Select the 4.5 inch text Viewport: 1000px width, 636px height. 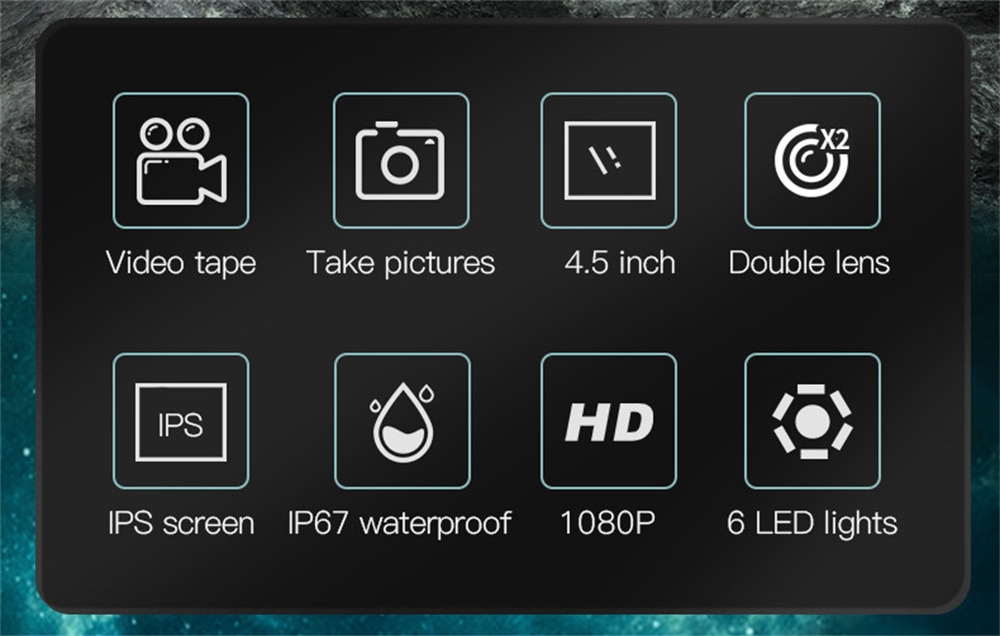pos(620,263)
